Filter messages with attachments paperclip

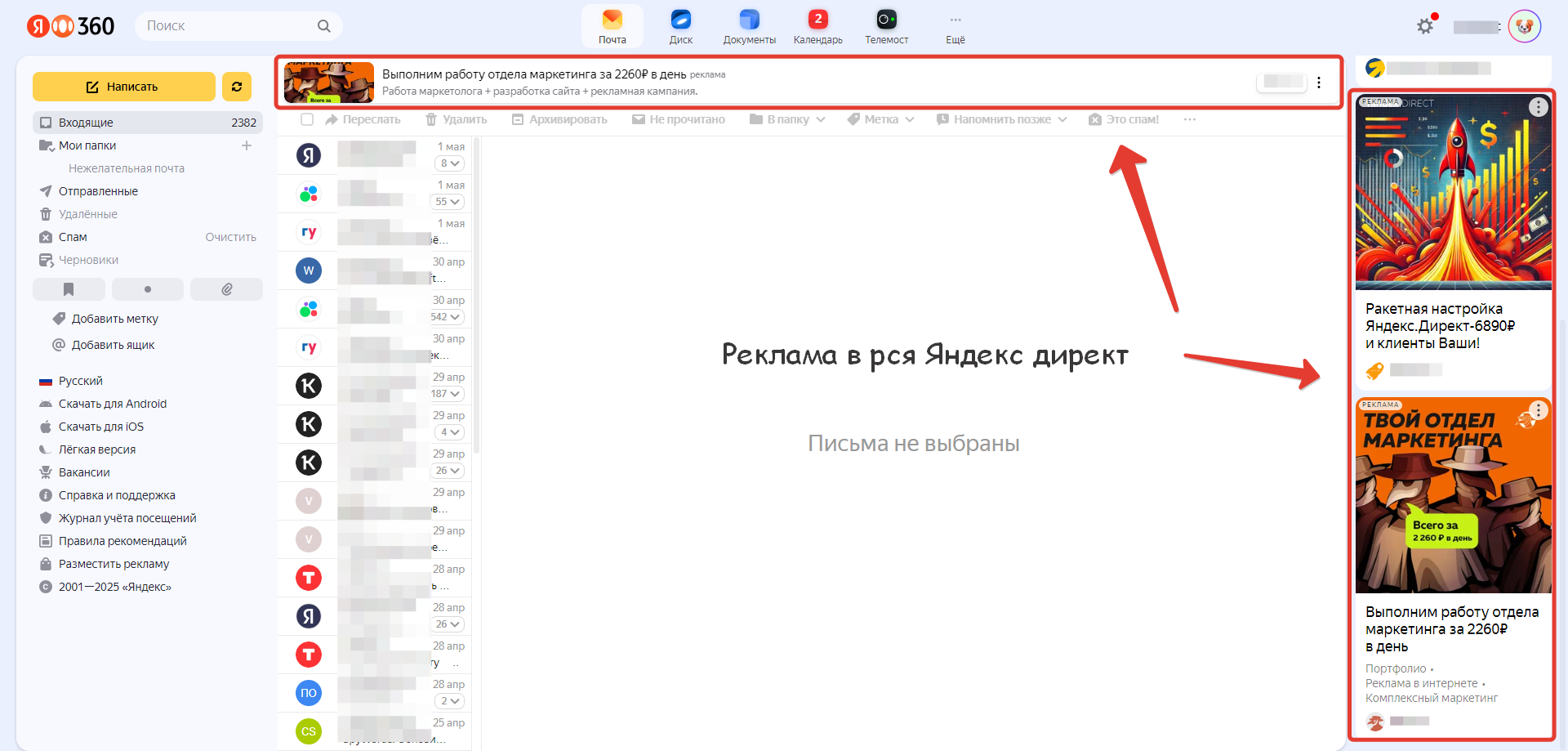pos(227,289)
